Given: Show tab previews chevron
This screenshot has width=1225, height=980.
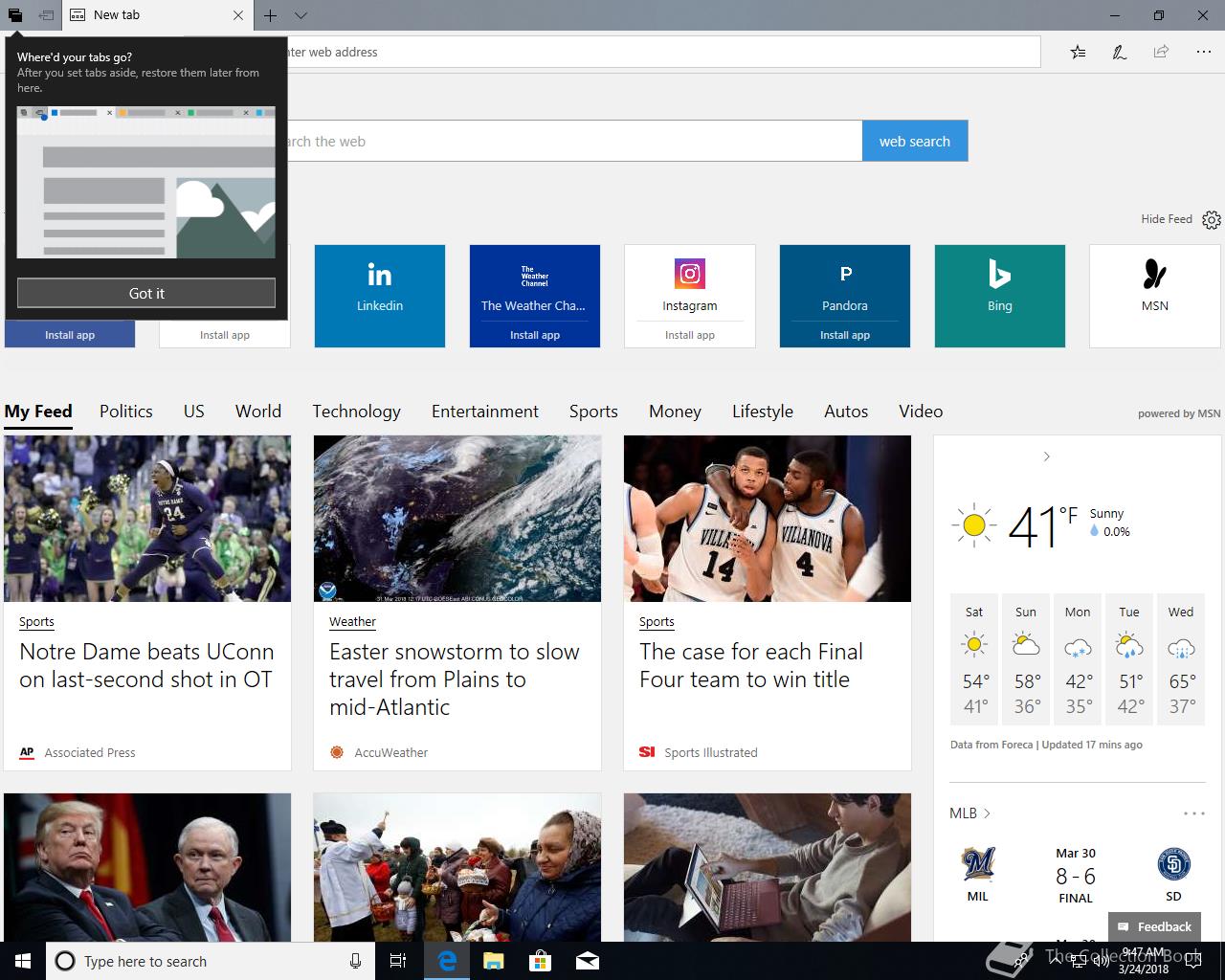Looking at the screenshot, I should tap(301, 15).
